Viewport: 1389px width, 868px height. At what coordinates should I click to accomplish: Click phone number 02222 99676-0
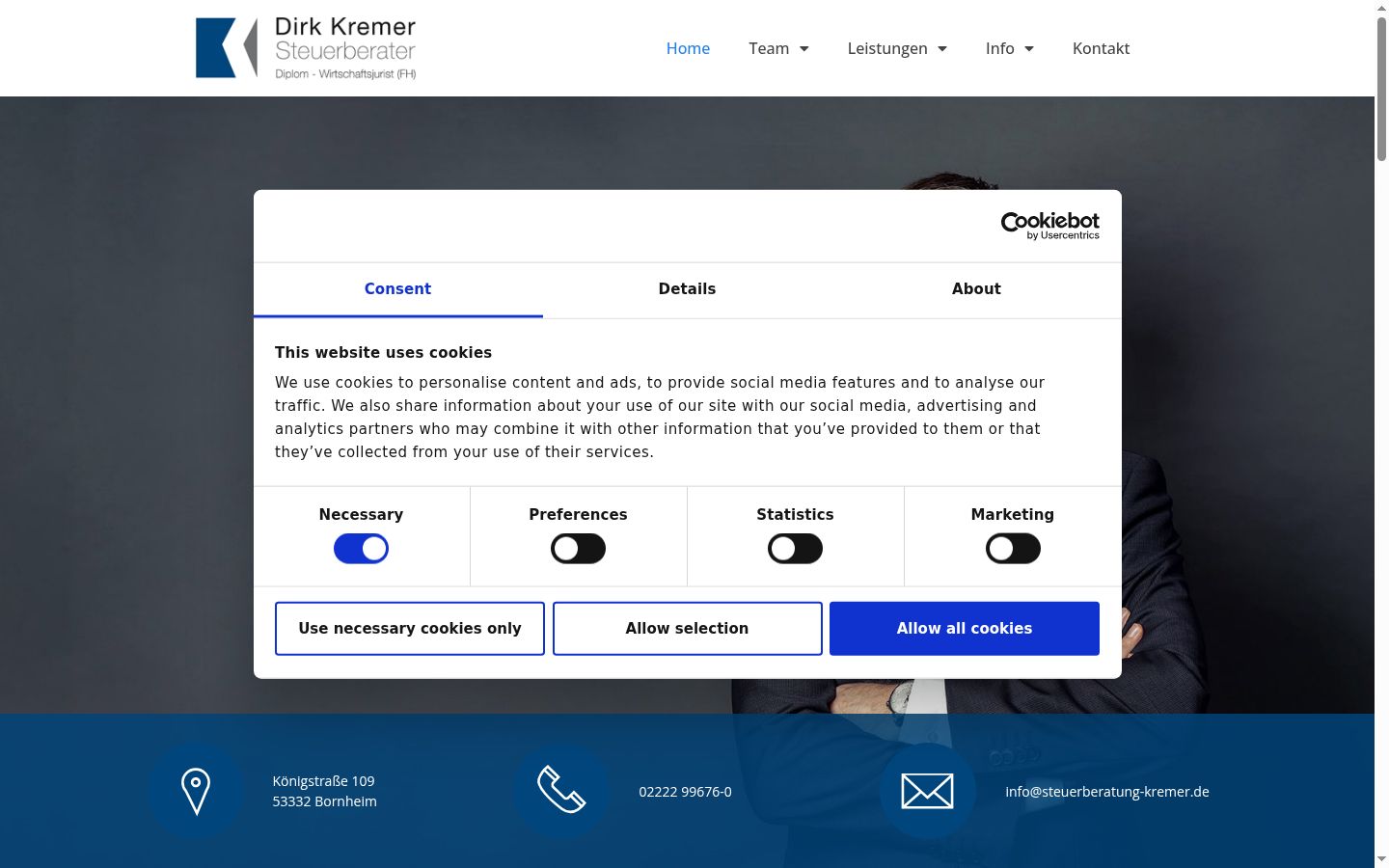click(x=685, y=792)
